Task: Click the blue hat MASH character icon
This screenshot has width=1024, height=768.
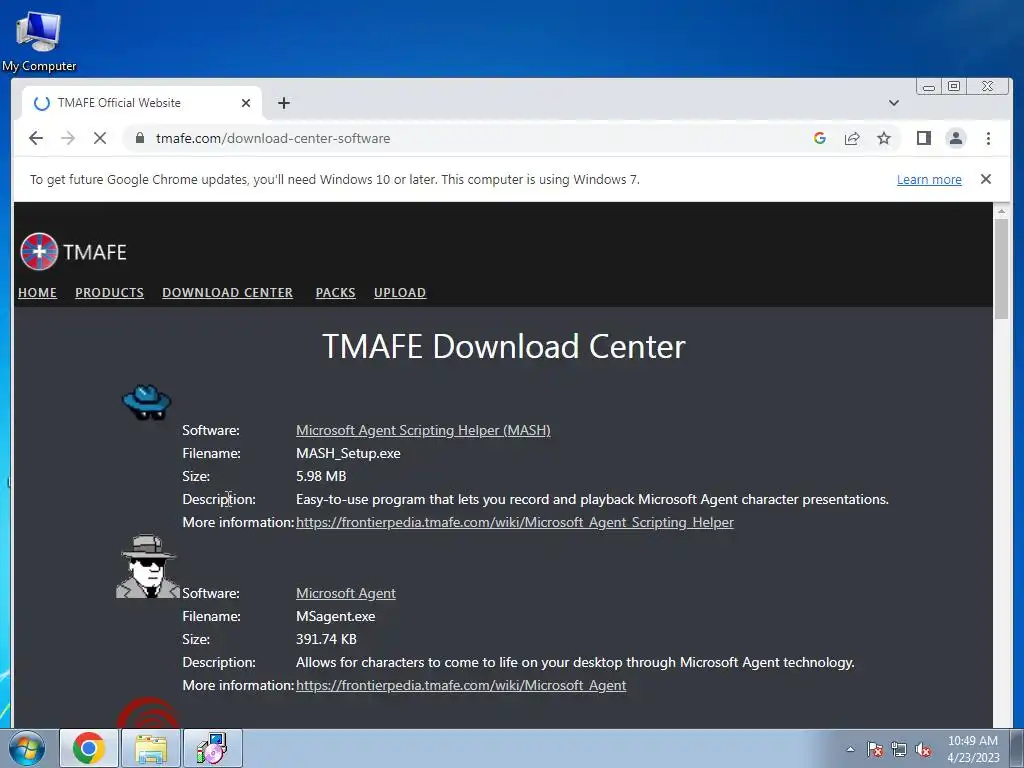Action: [x=147, y=402]
